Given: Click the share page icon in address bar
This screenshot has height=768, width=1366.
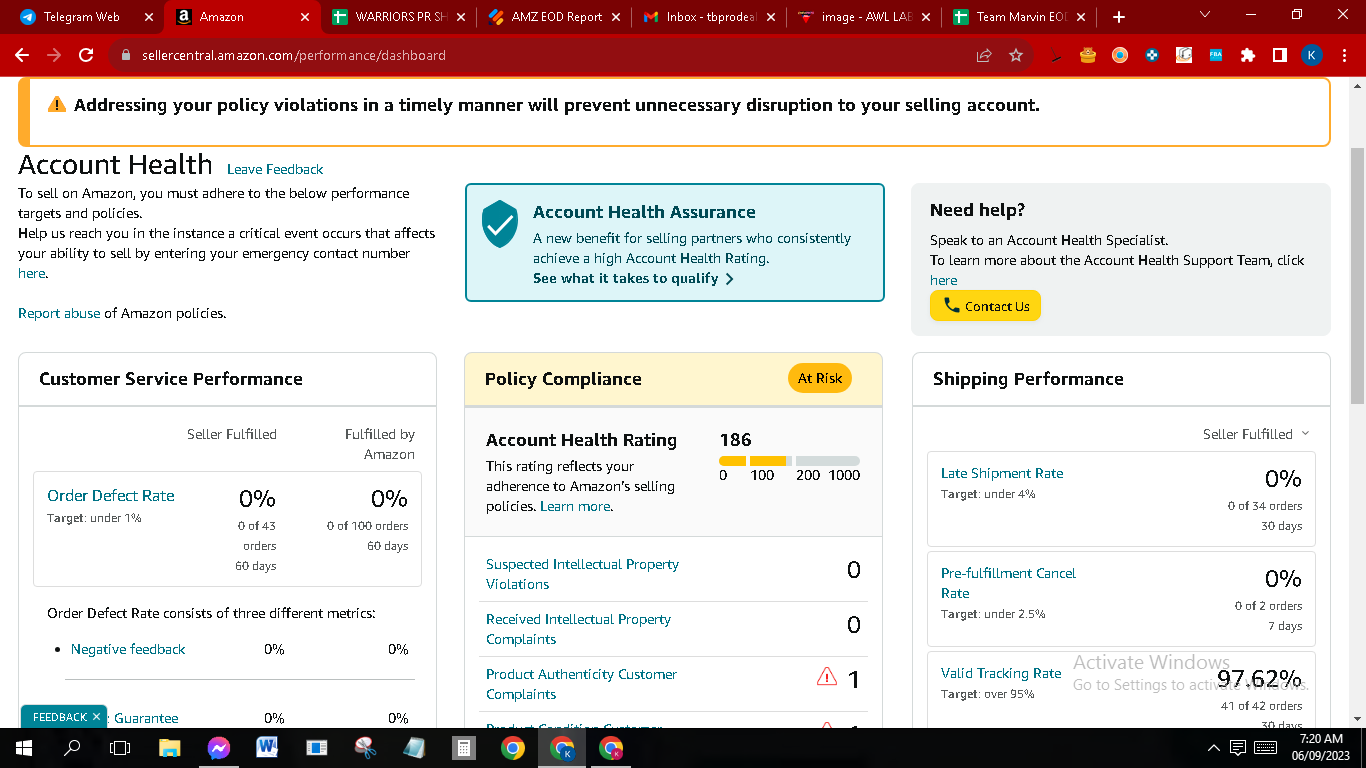Looking at the screenshot, I should 984,56.
